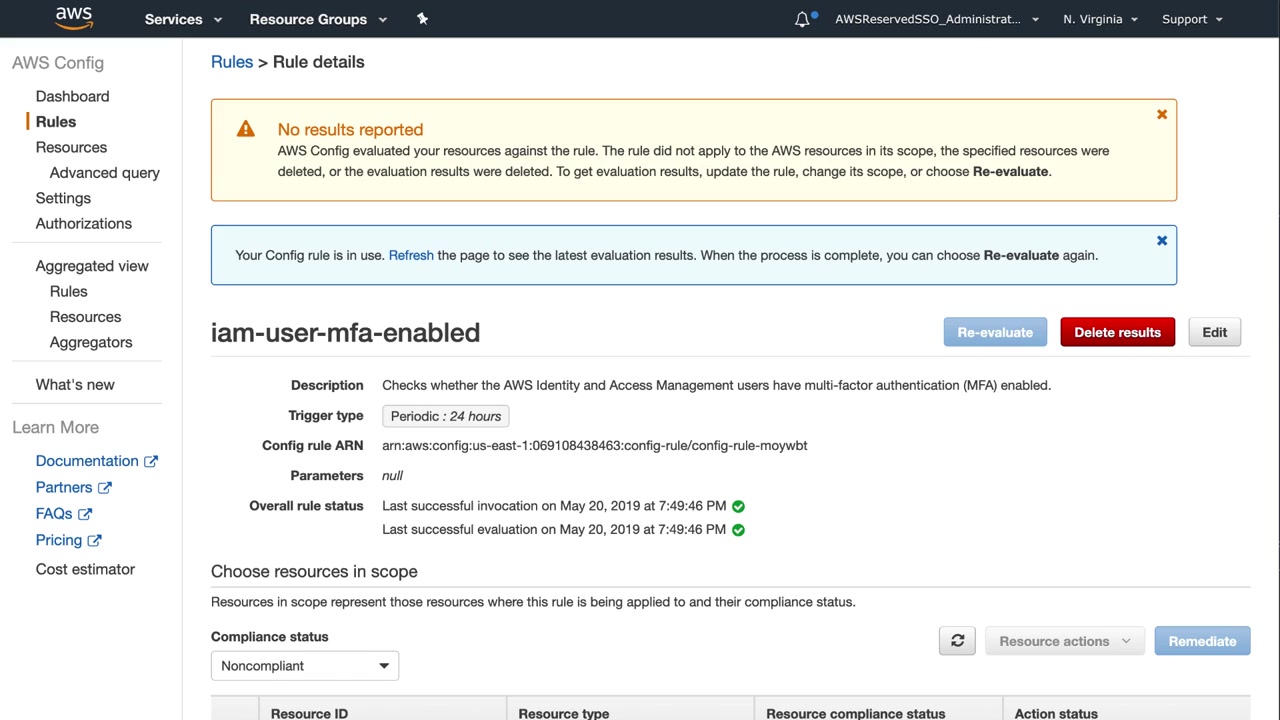Click the AWS logo home icon
Viewport: 1280px width, 720px height.
click(x=74, y=18)
